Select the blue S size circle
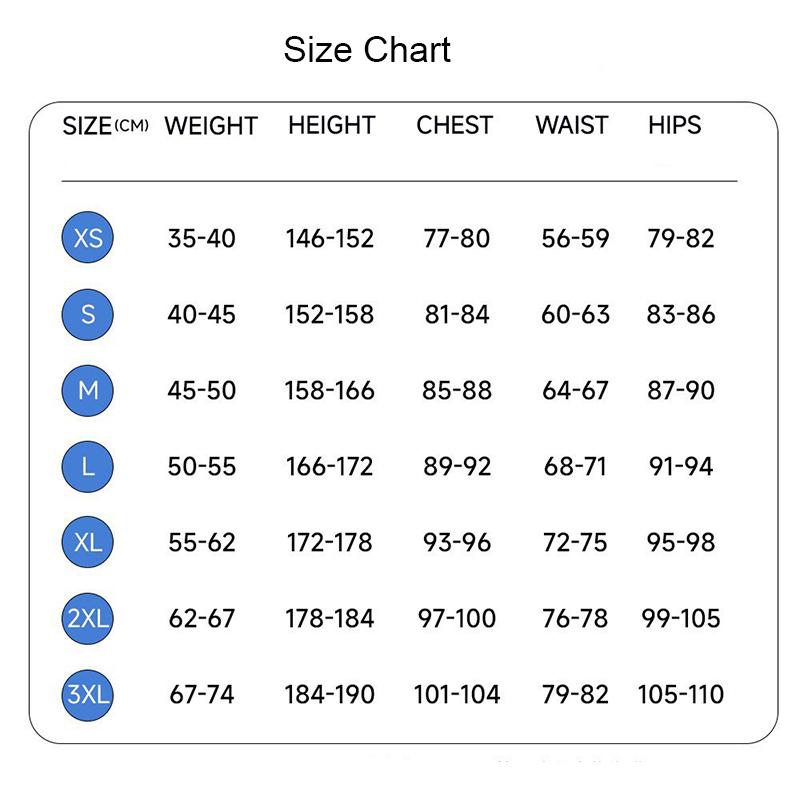The height and width of the screenshot is (800, 800). [x=88, y=314]
